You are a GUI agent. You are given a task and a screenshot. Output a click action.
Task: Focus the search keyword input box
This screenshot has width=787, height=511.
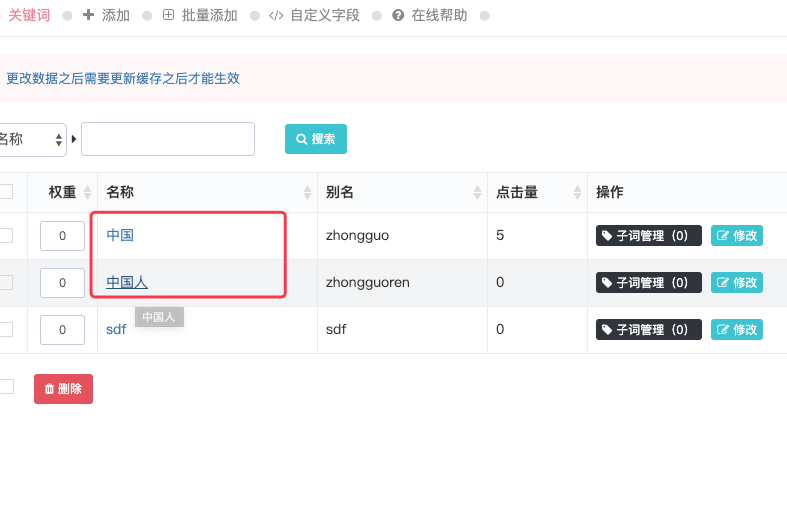coord(168,139)
